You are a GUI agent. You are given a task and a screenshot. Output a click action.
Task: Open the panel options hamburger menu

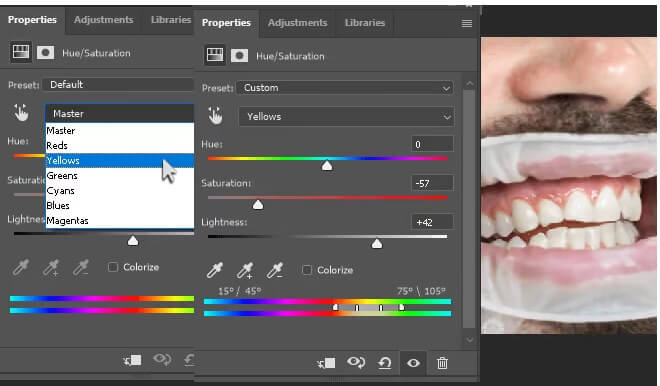[466, 23]
